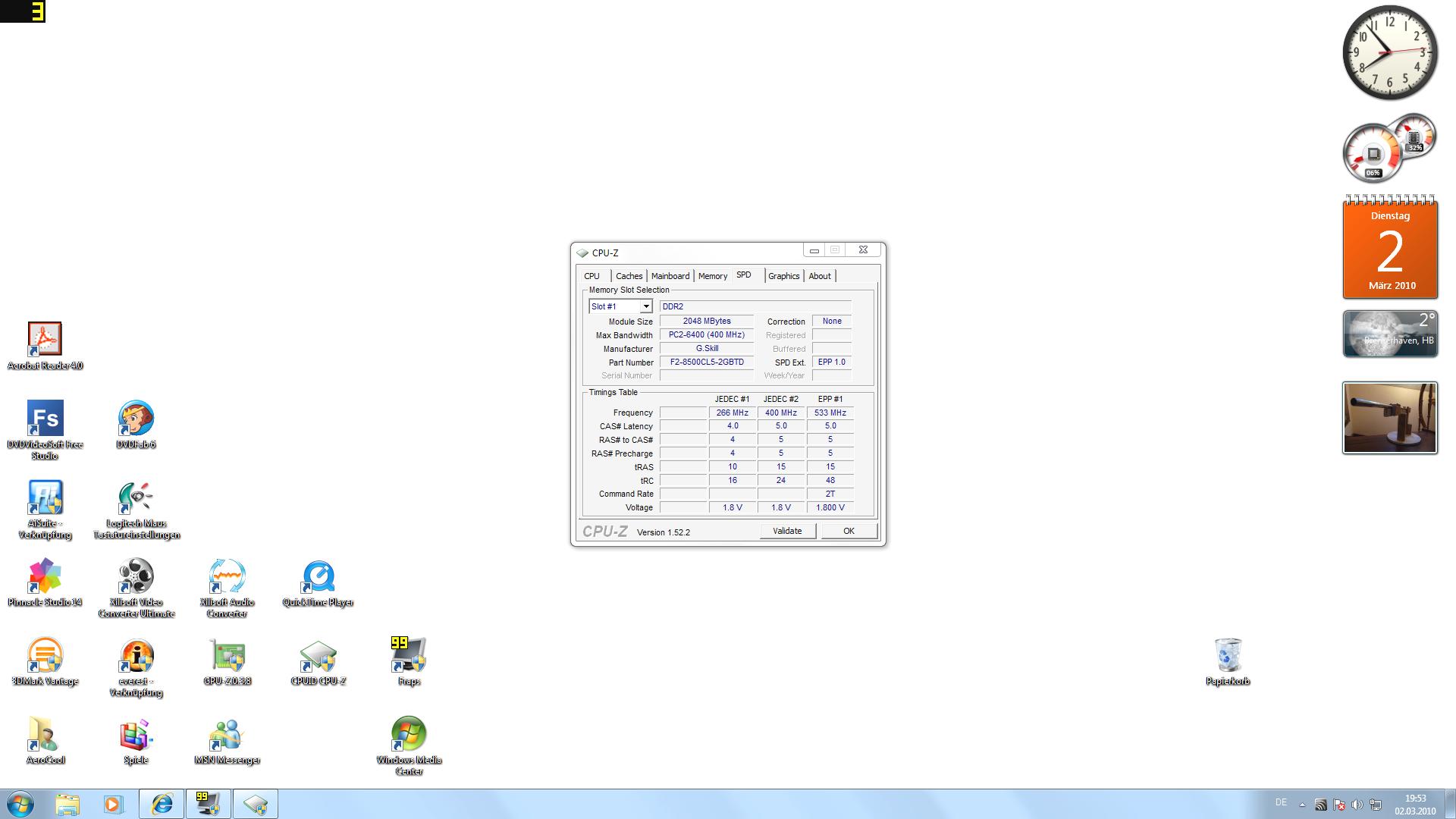Screen dimensions: 1456x819
Task: Open the DVDFab 6 desktop shortcut
Action: 136,419
